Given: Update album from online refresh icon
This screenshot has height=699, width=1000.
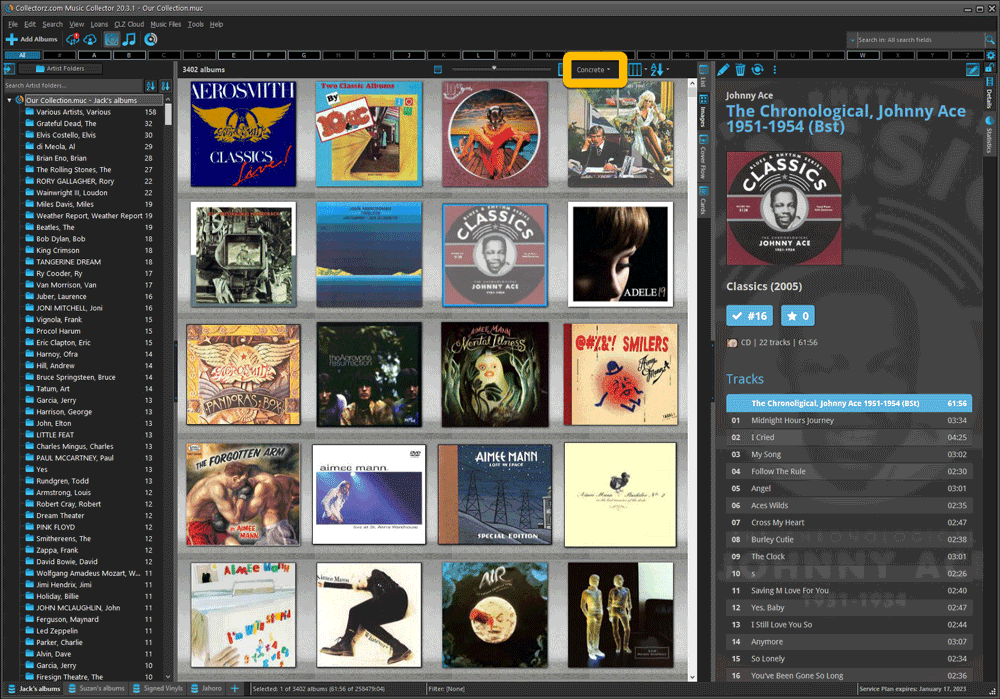Looking at the screenshot, I should pos(757,70).
